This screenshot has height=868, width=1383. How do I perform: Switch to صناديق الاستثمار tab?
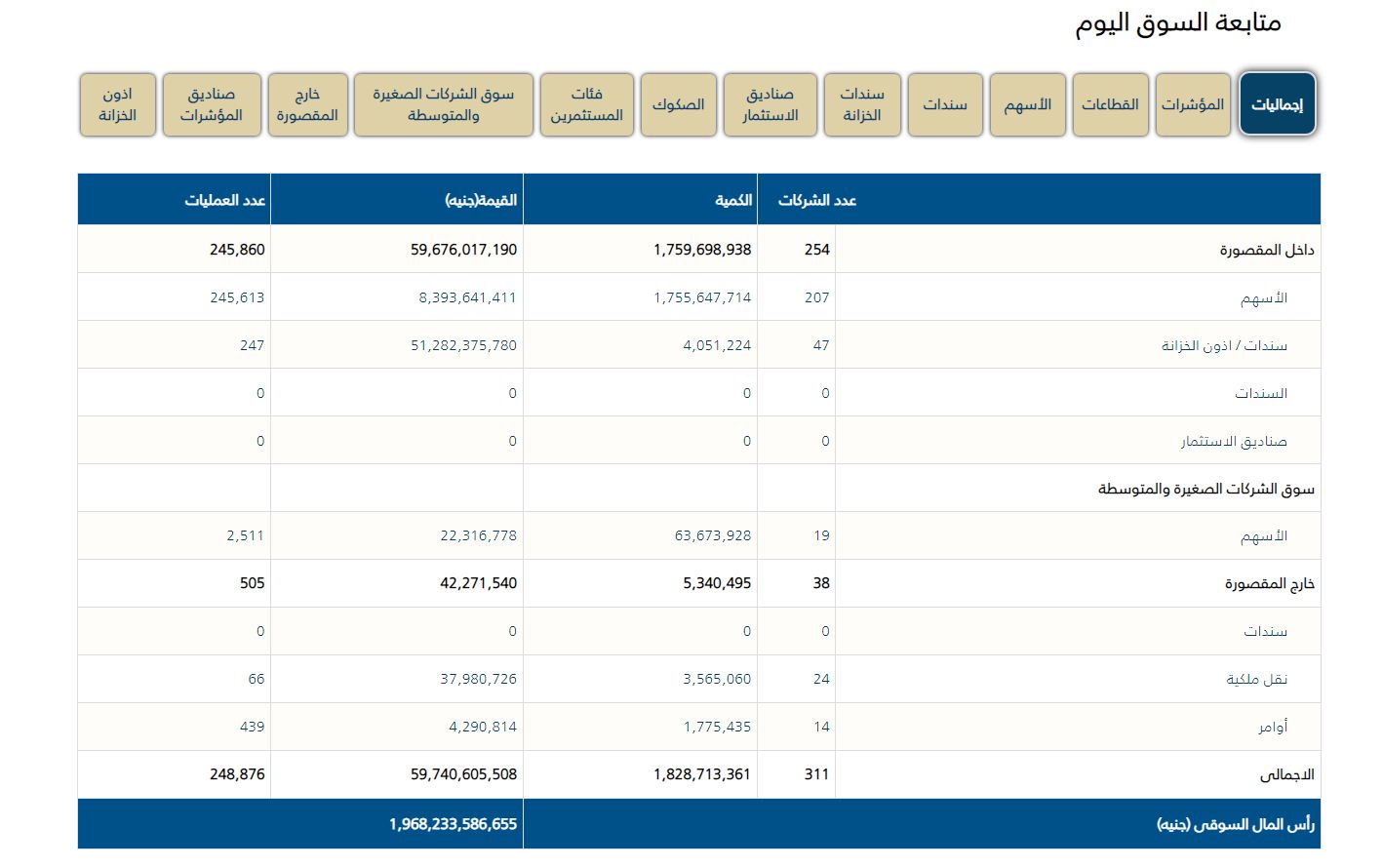(x=770, y=104)
